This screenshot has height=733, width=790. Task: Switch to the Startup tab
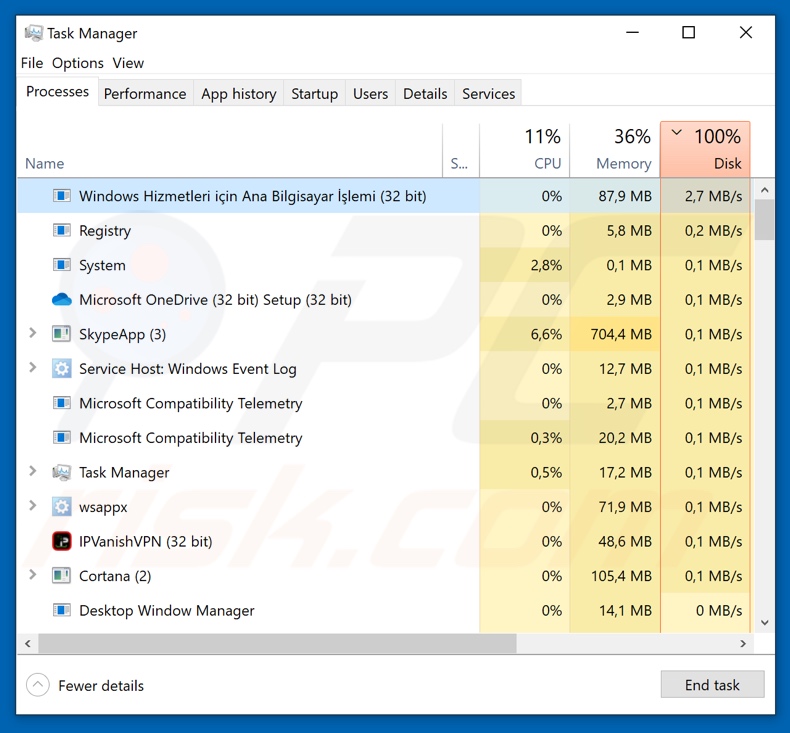point(314,94)
